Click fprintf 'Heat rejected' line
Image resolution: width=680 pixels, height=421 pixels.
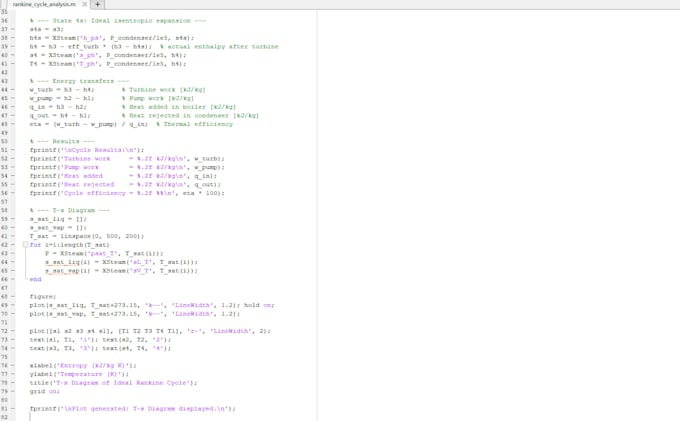[125, 184]
